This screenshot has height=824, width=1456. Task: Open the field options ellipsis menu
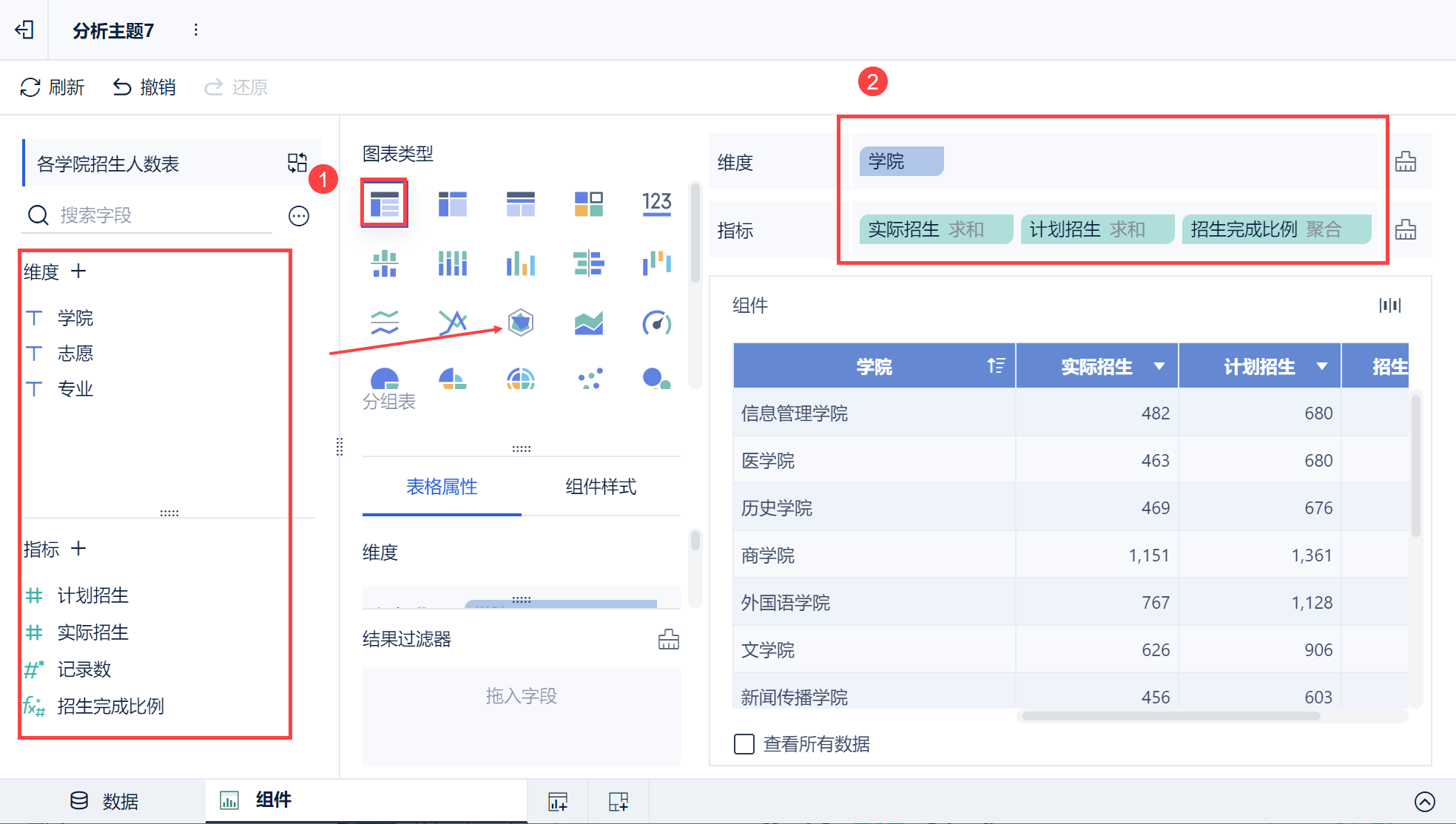pos(298,216)
